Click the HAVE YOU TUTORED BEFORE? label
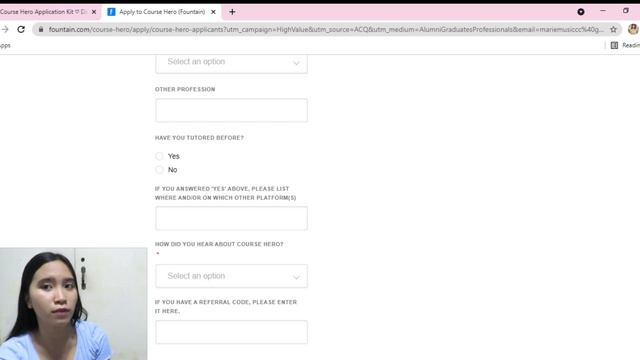This screenshot has width=640, height=360. pyautogui.click(x=199, y=138)
